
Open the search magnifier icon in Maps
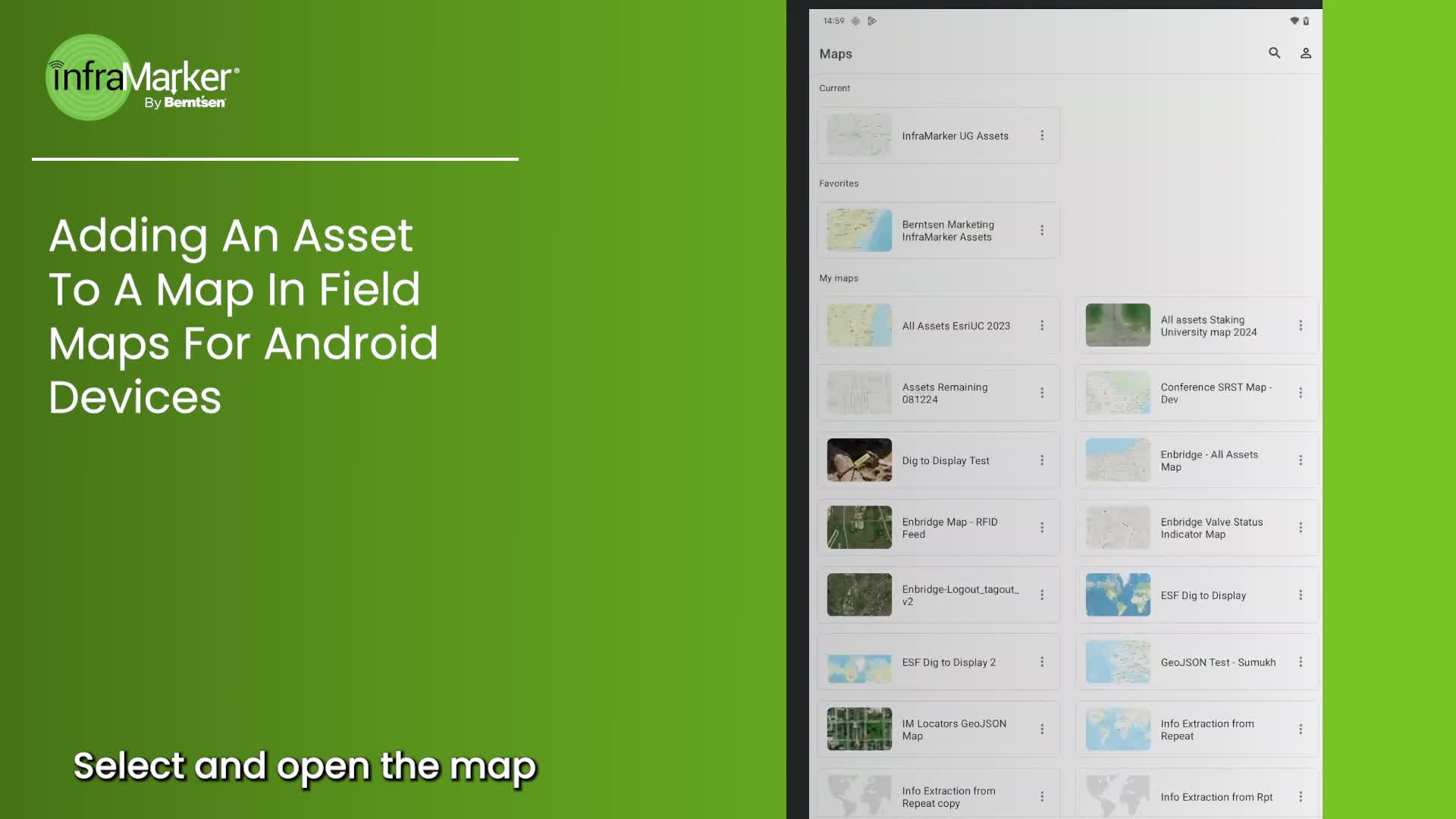point(1274,53)
